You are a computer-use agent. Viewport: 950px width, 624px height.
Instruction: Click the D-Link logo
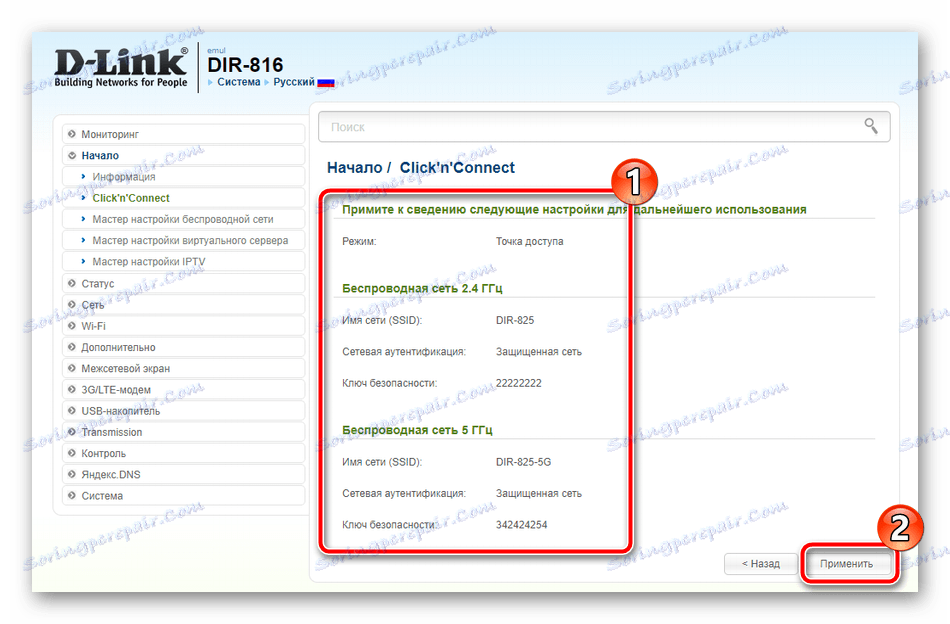pyautogui.click(x=121, y=68)
